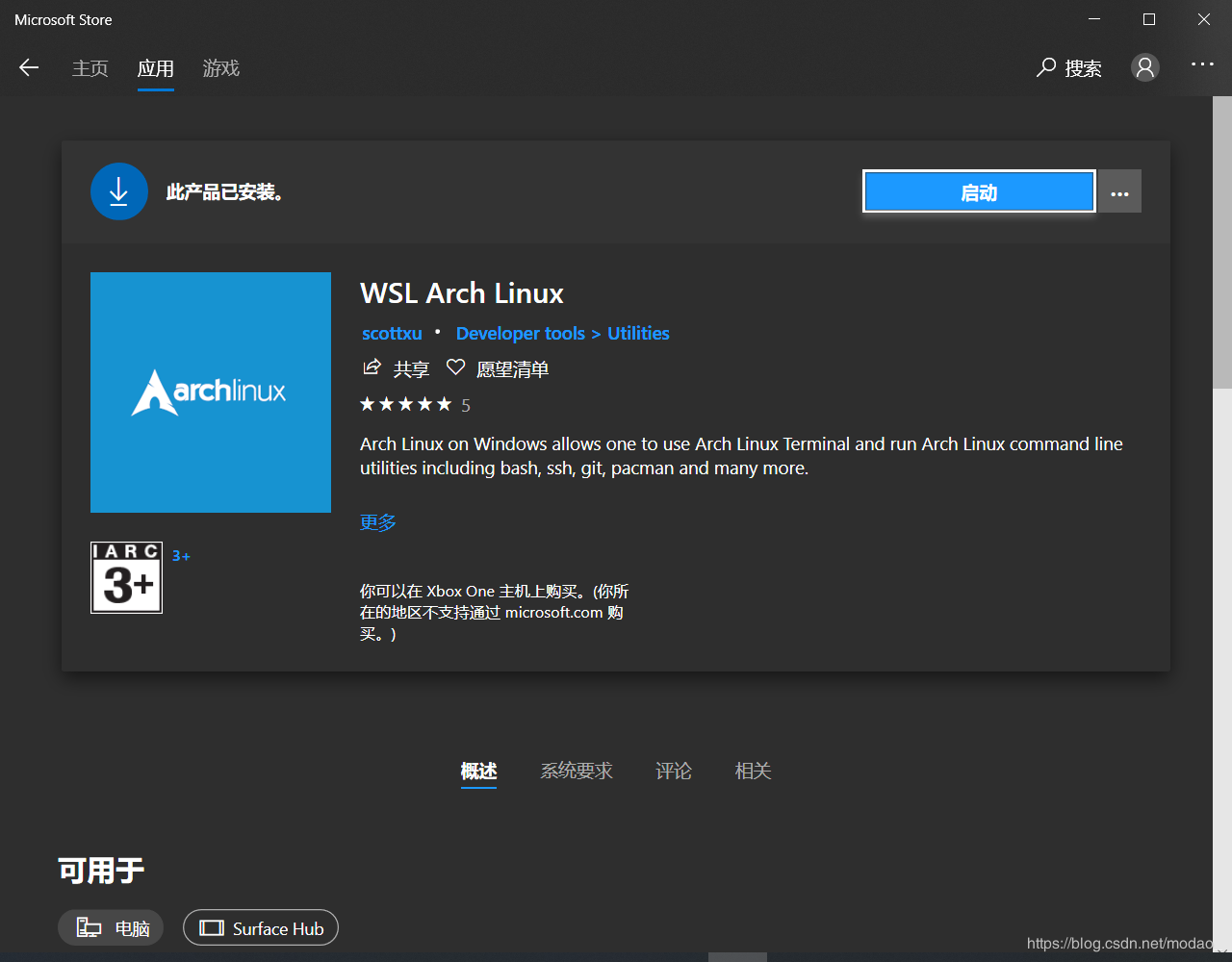This screenshot has height=962, width=1232.
Task: Click the Surface Hub device chip
Action: coord(260,927)
